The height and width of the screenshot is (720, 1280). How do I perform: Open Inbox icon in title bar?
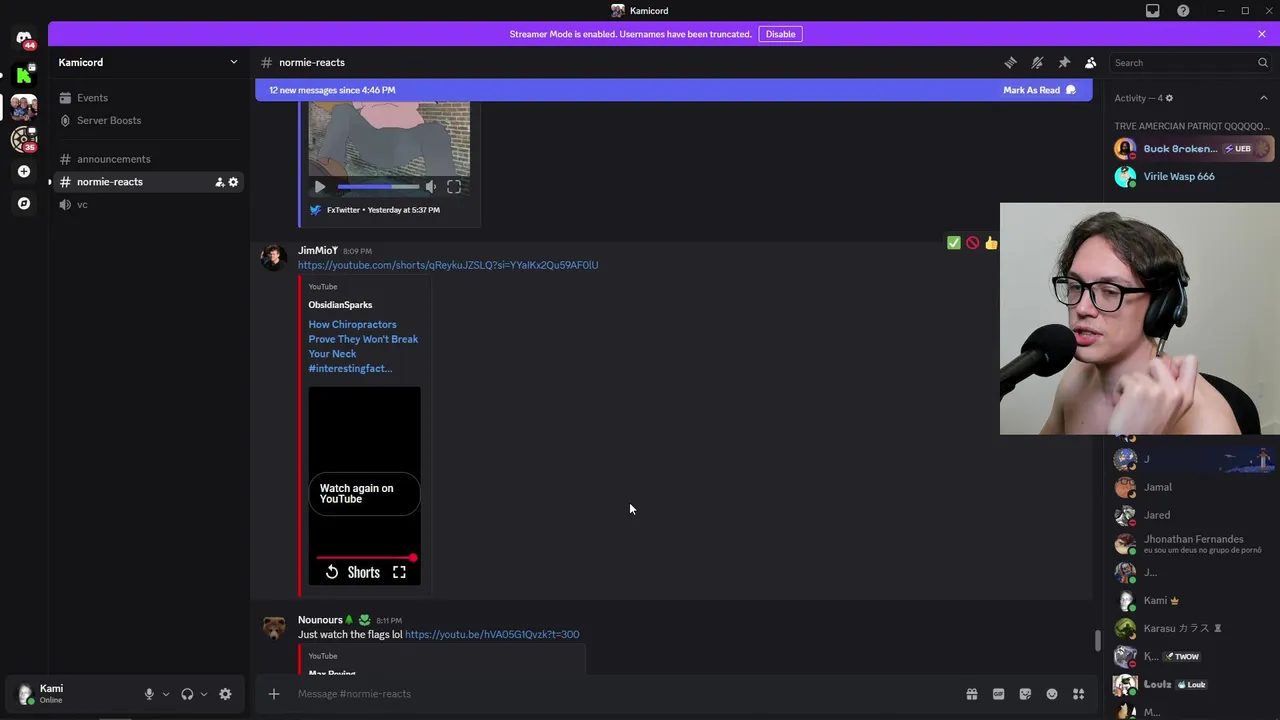[x=1153, y=11]
